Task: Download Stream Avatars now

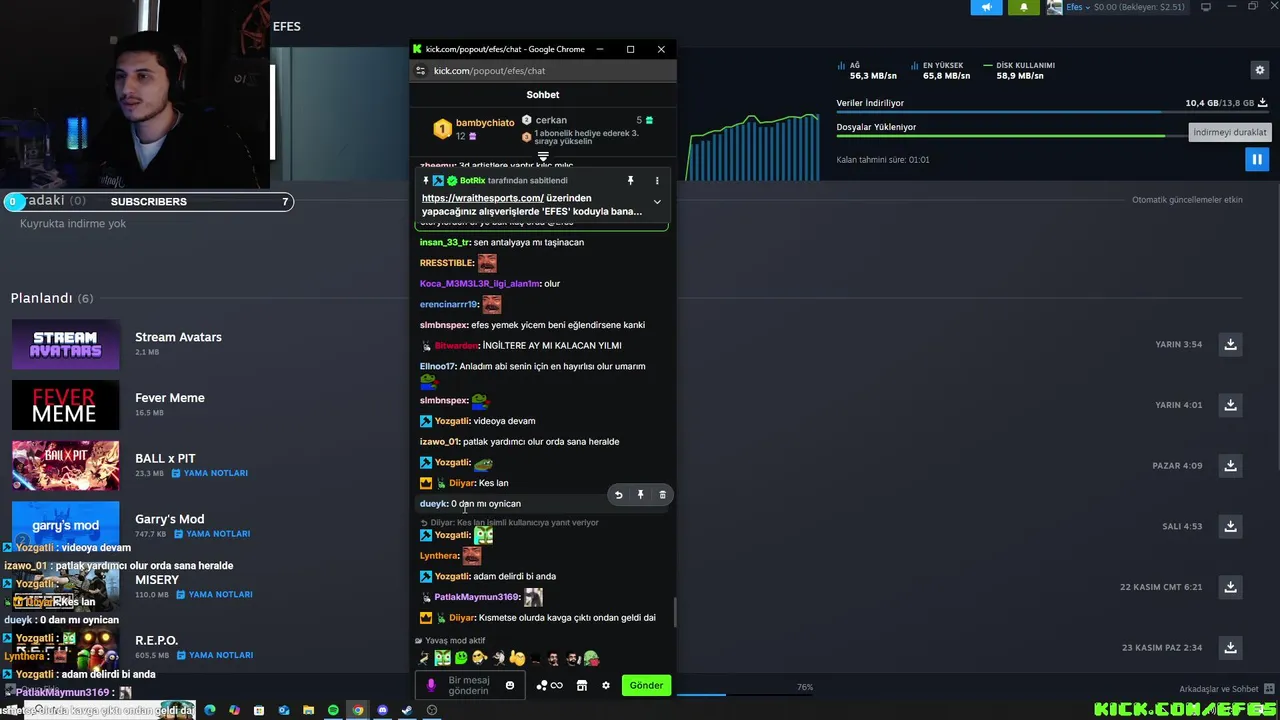Action: click(x=1230, y=344)
